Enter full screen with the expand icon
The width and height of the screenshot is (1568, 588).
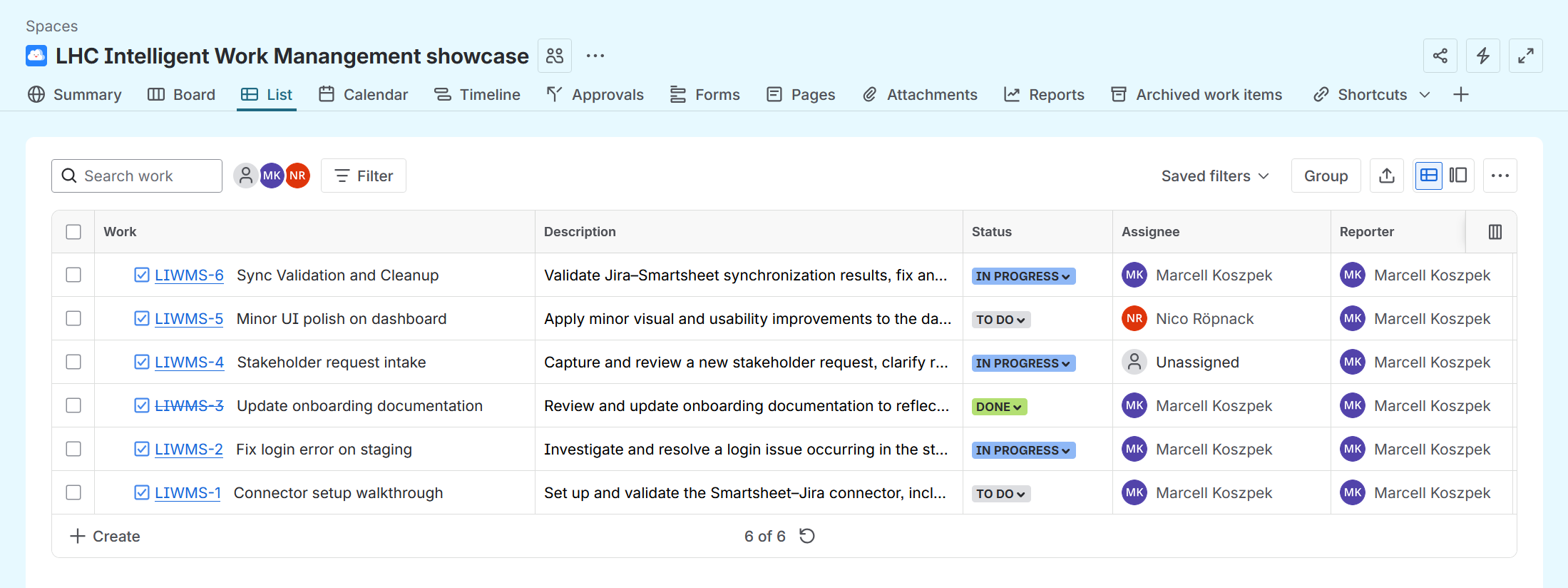click(1525, 56)
